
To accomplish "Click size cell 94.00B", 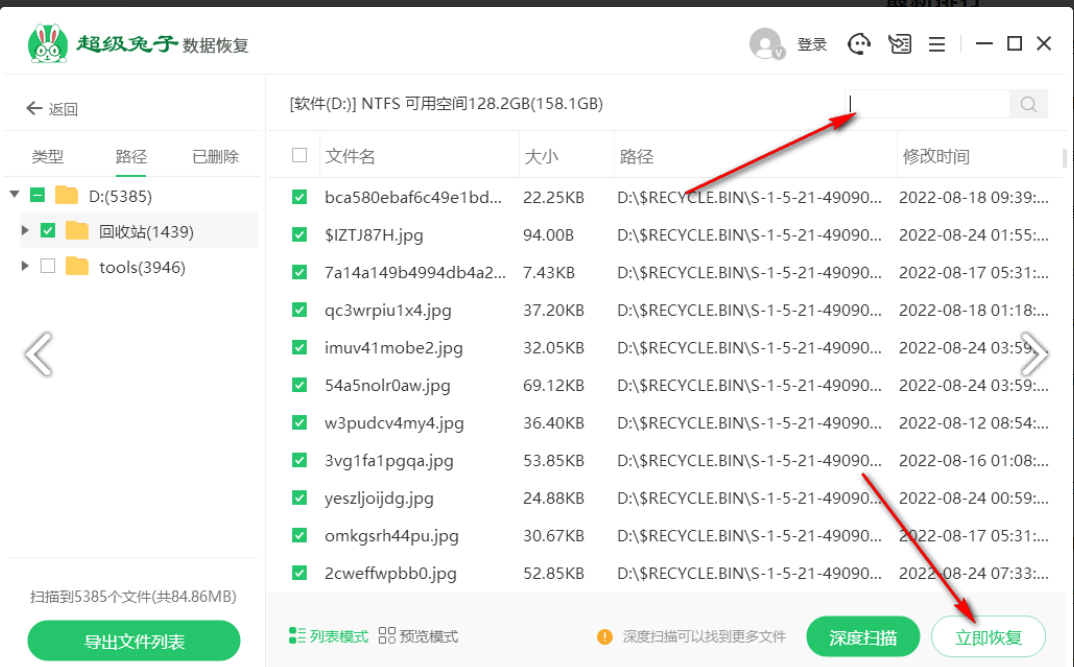I will (x=548, y=235).
